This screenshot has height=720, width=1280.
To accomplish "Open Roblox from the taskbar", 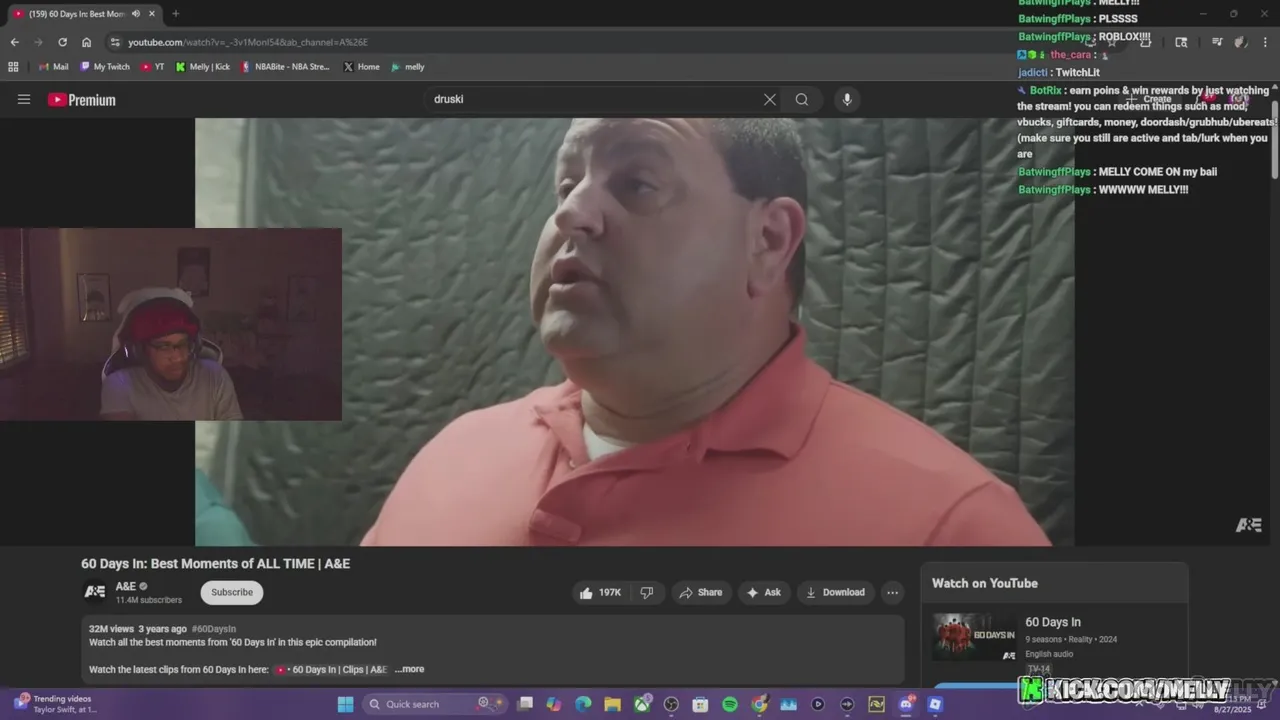I will click(935, 704).
